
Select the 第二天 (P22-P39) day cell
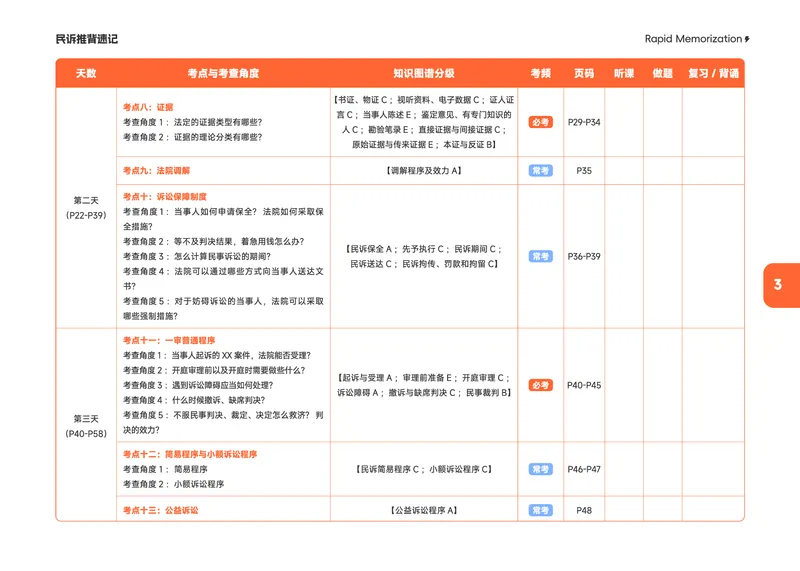coord(86,208)
